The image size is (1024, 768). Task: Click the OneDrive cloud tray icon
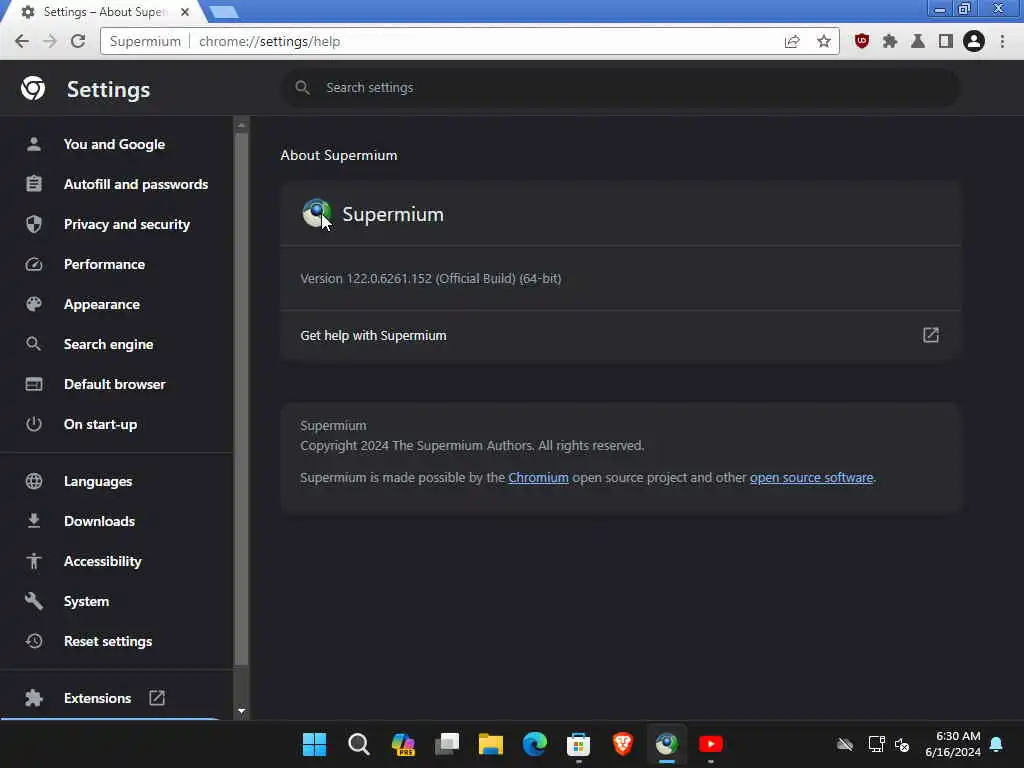[x=845, y=744]
